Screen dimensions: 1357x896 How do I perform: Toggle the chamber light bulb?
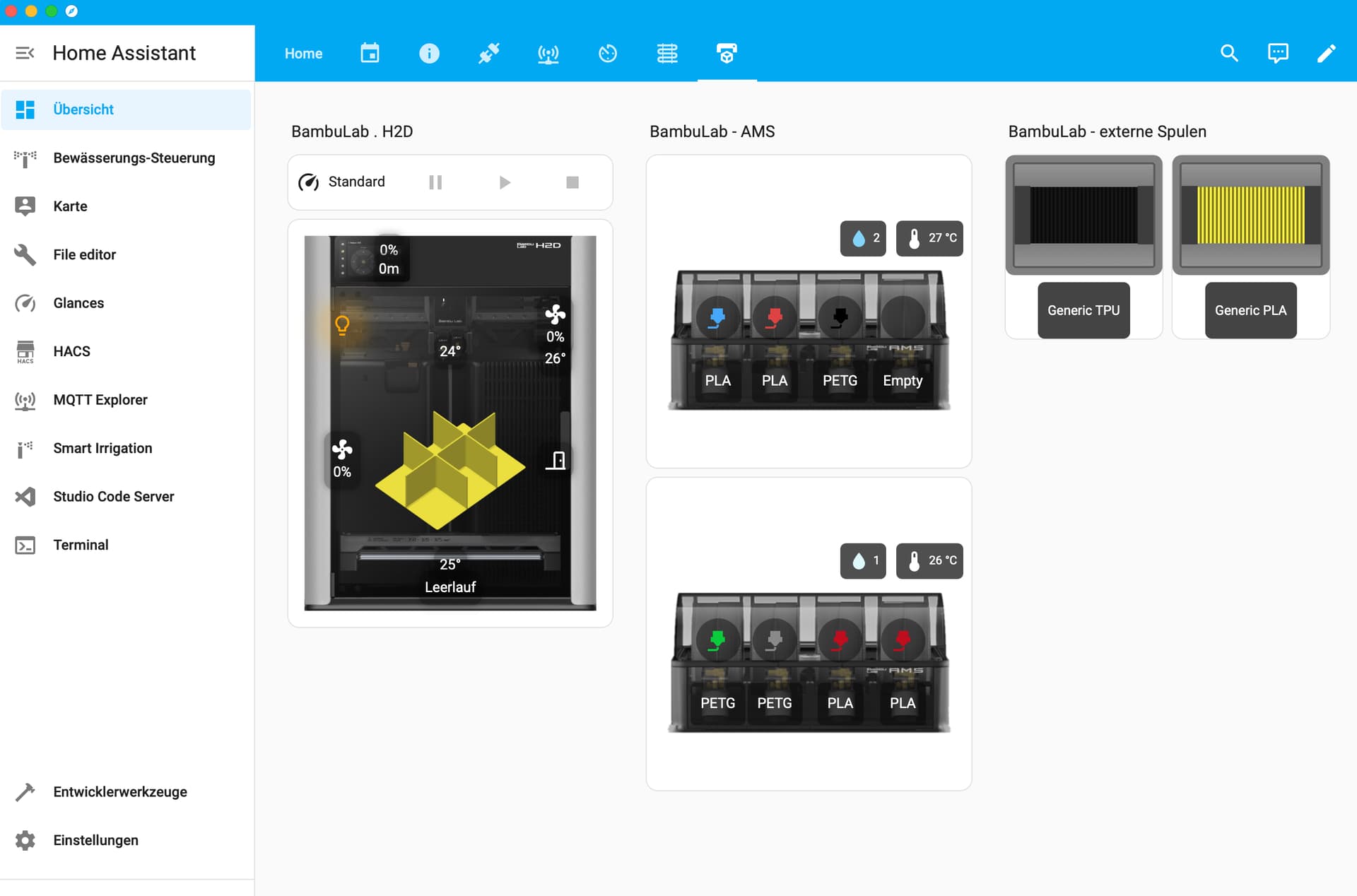pyautogui.click(x=342, y=324)
